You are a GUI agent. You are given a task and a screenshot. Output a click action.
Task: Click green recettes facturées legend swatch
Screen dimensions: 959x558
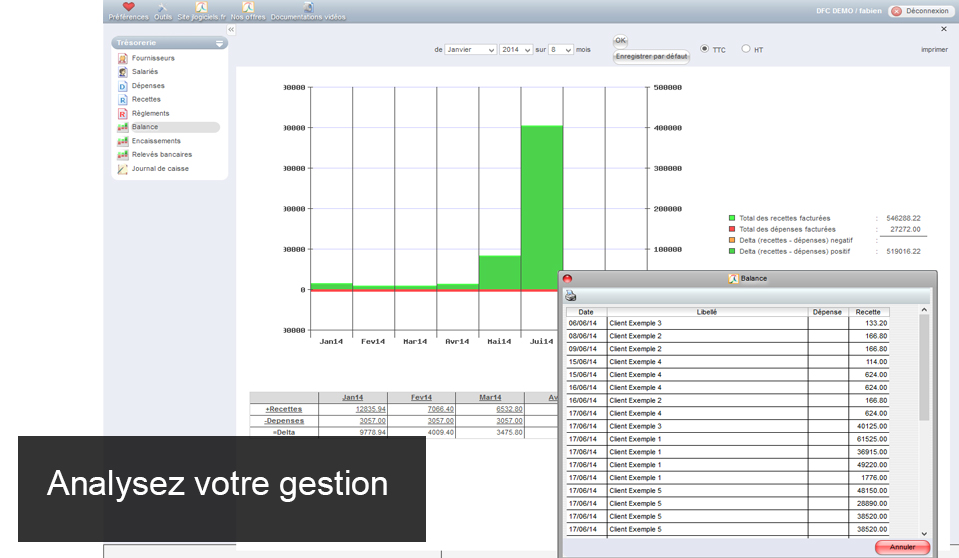(x=731, y=218)
